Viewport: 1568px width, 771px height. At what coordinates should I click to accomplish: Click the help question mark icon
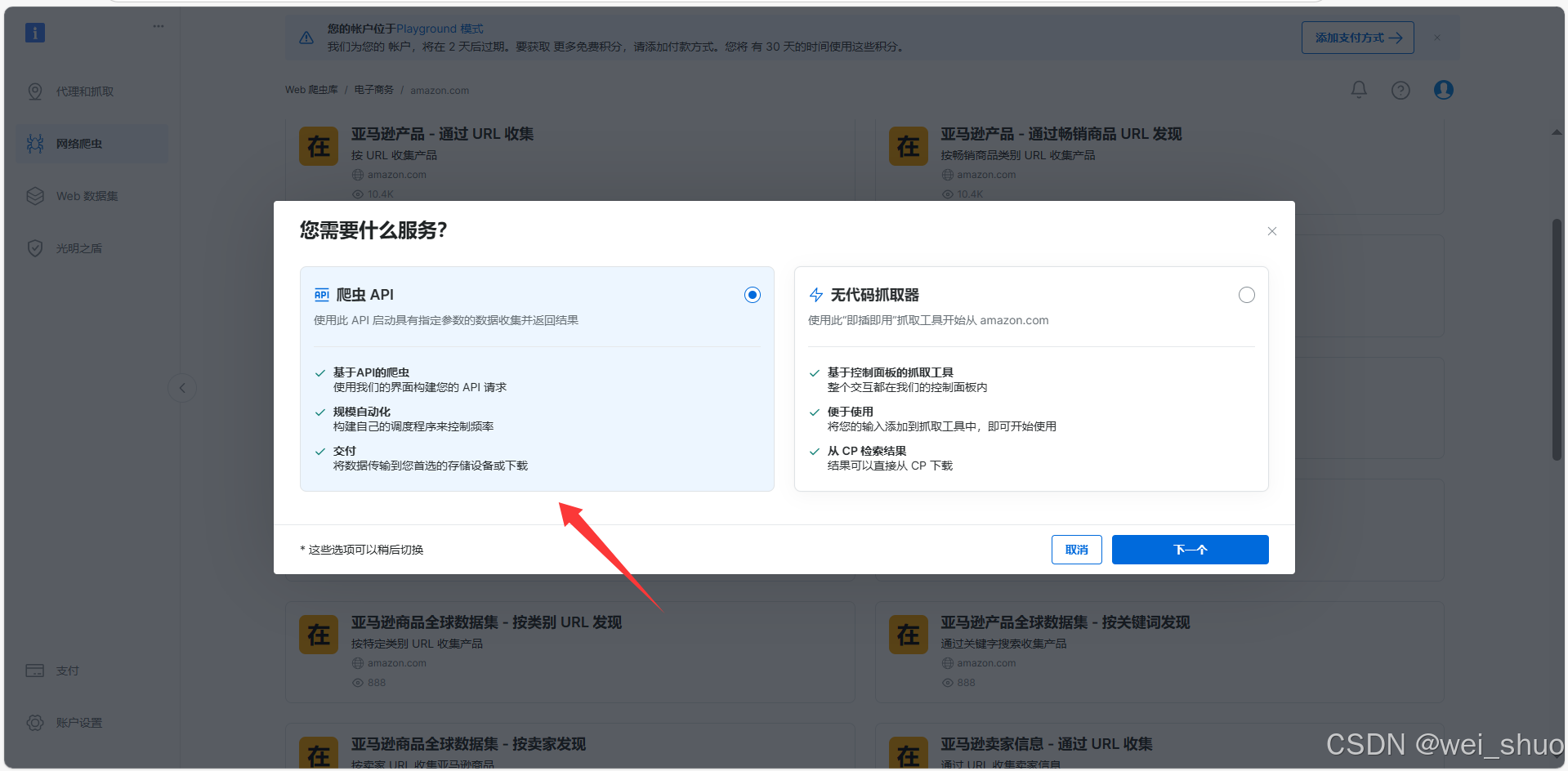coord(1400,90)
